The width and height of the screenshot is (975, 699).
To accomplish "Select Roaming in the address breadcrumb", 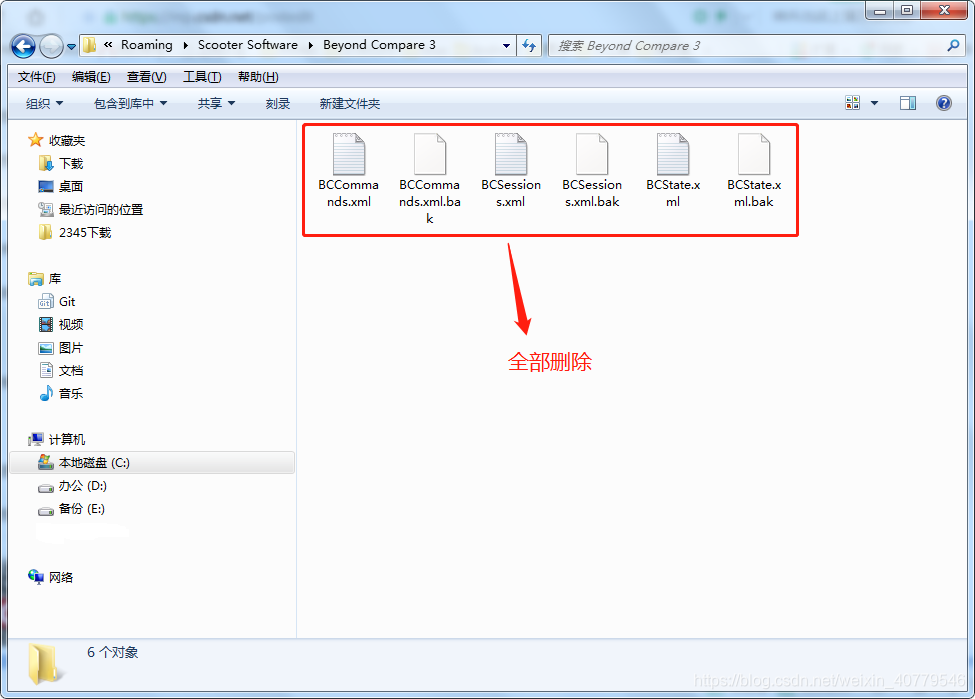I will coord(147,45).
